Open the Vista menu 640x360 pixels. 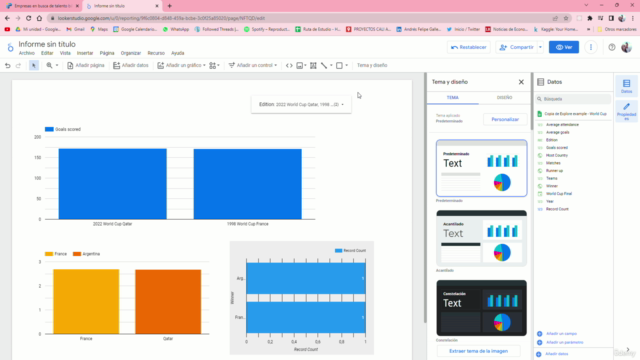pyautogui.click(x=65, y=53)
